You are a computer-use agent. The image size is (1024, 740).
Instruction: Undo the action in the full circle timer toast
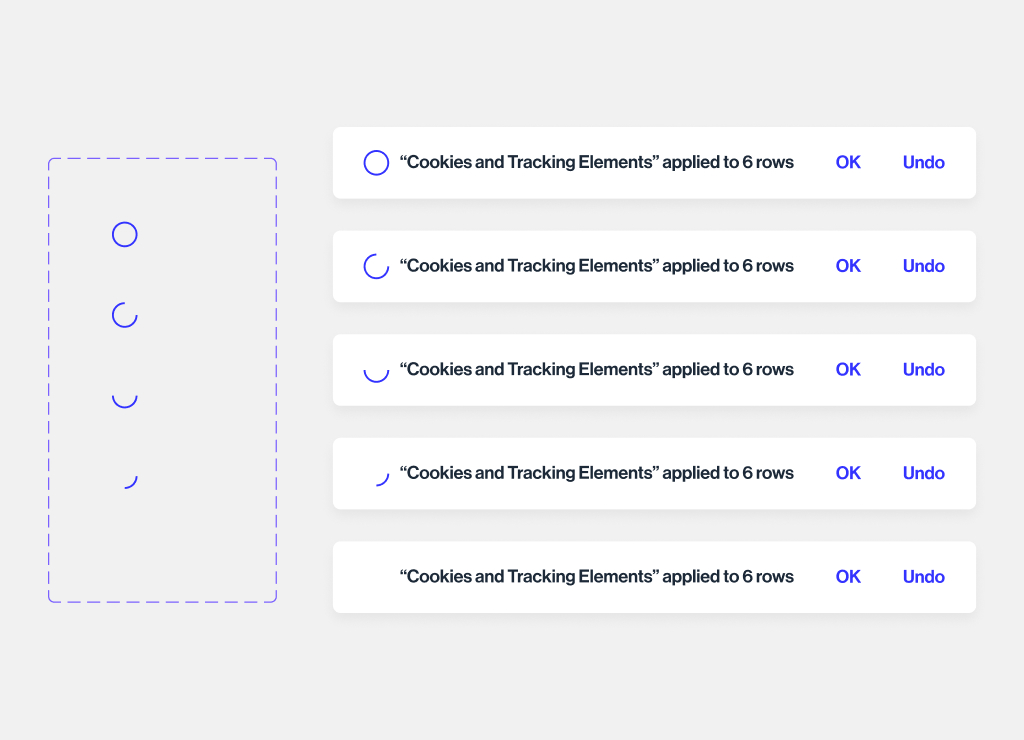(x=923, y=163)
